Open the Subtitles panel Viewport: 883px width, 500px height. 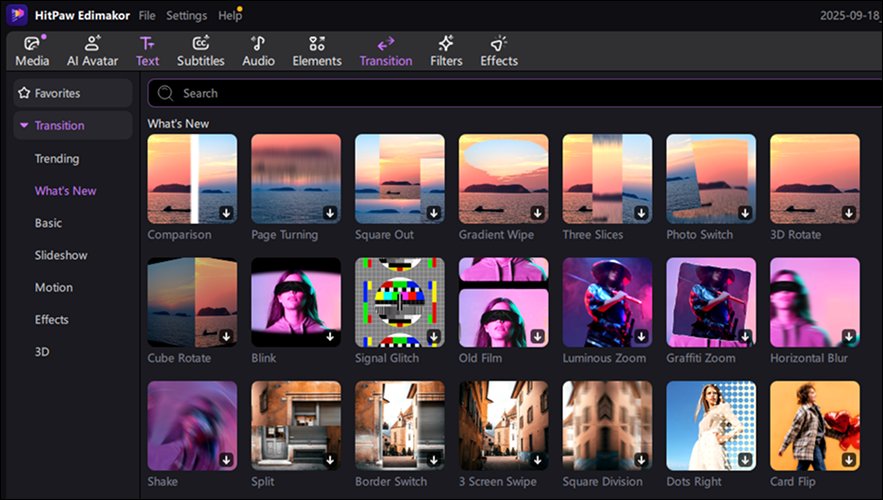(x=201, y=44)
